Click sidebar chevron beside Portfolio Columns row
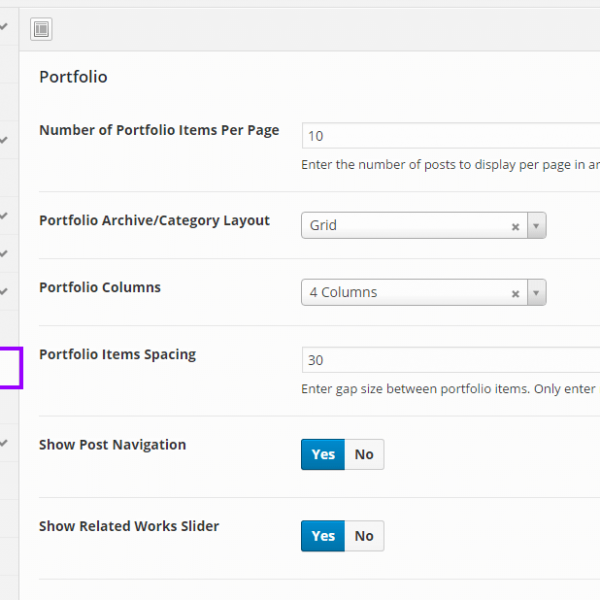This screenshot has width=600, height=600. [5, 291]
